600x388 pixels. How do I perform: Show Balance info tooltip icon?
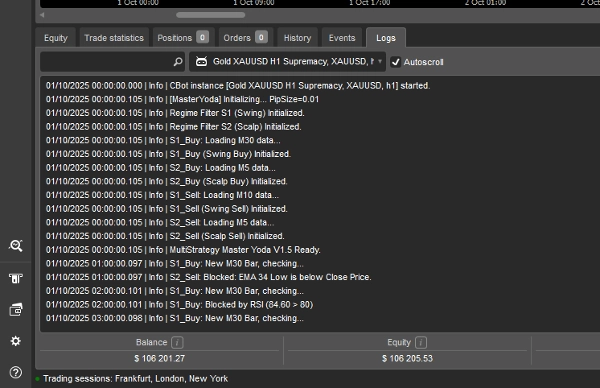(177, 342)
